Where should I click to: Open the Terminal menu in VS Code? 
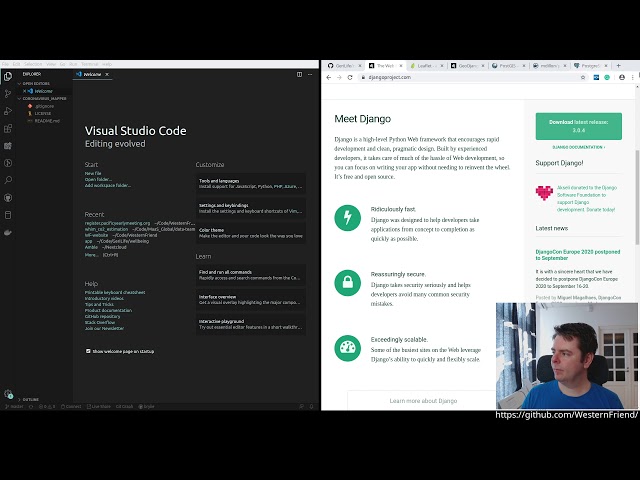(89, 64)
